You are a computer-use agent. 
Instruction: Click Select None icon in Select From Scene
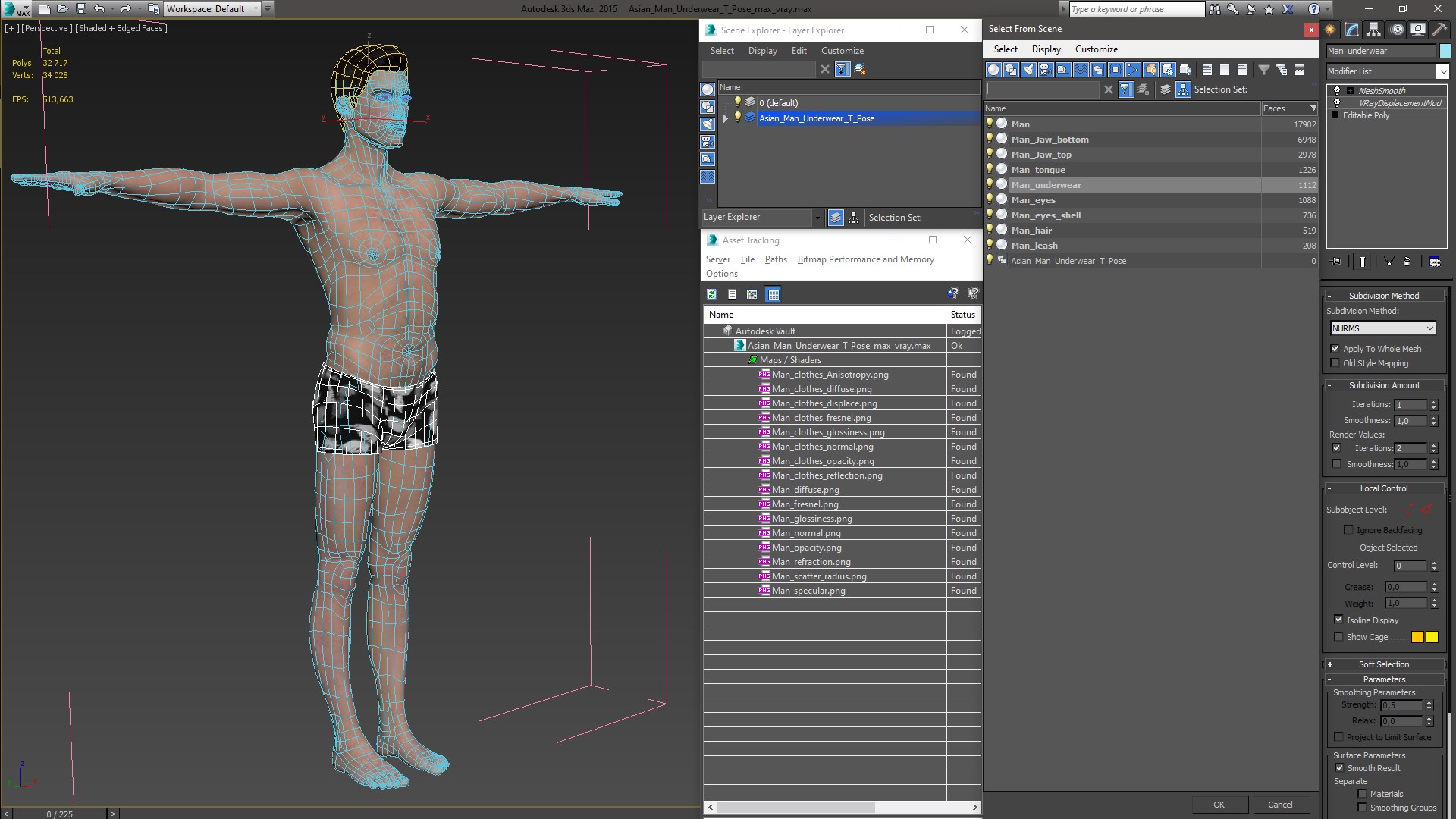pyautogui.click(x=1224, y=70)
